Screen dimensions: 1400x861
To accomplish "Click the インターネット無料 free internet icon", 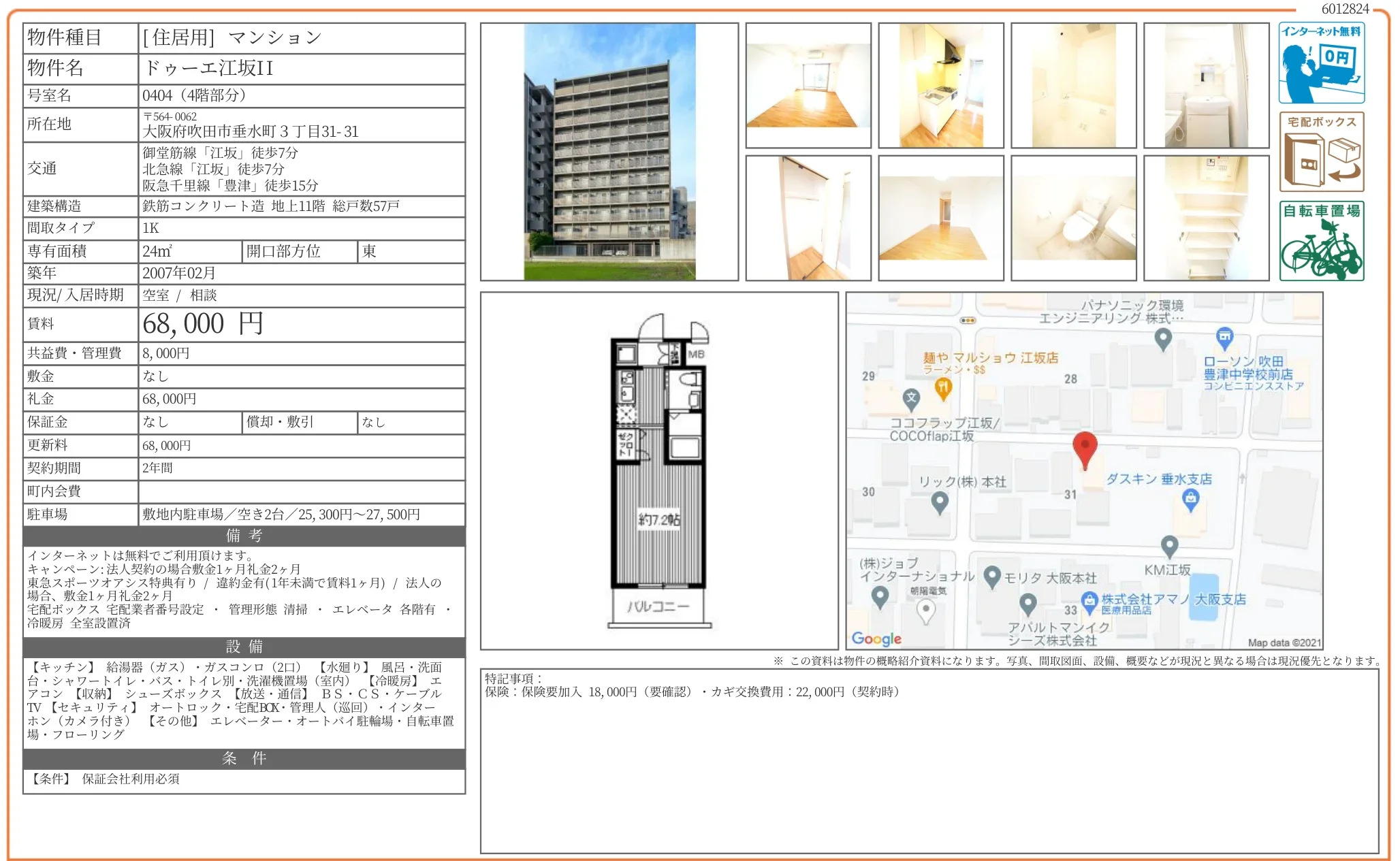I will pos(1322,63).
